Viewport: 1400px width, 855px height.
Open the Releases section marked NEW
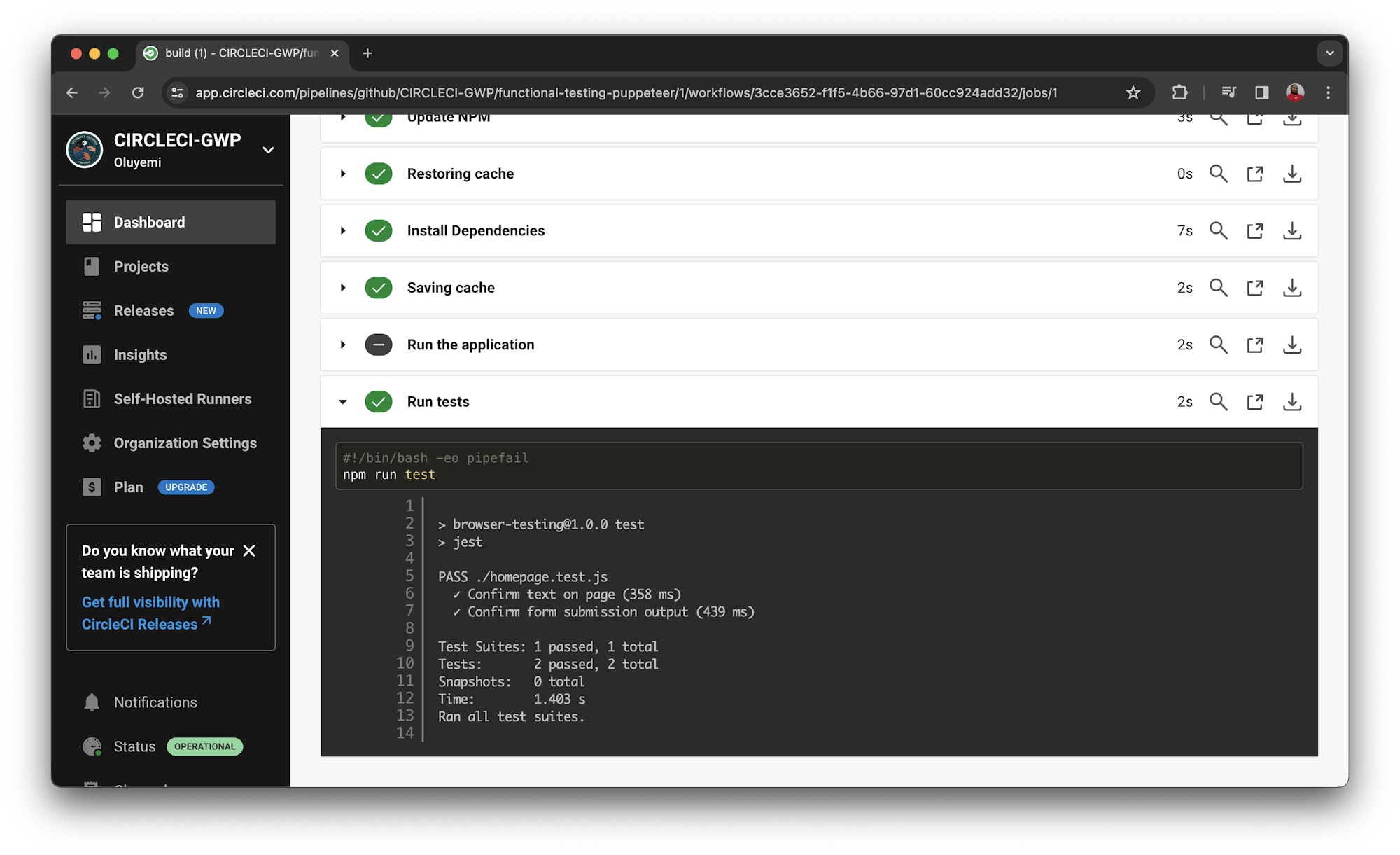[143, 310]
